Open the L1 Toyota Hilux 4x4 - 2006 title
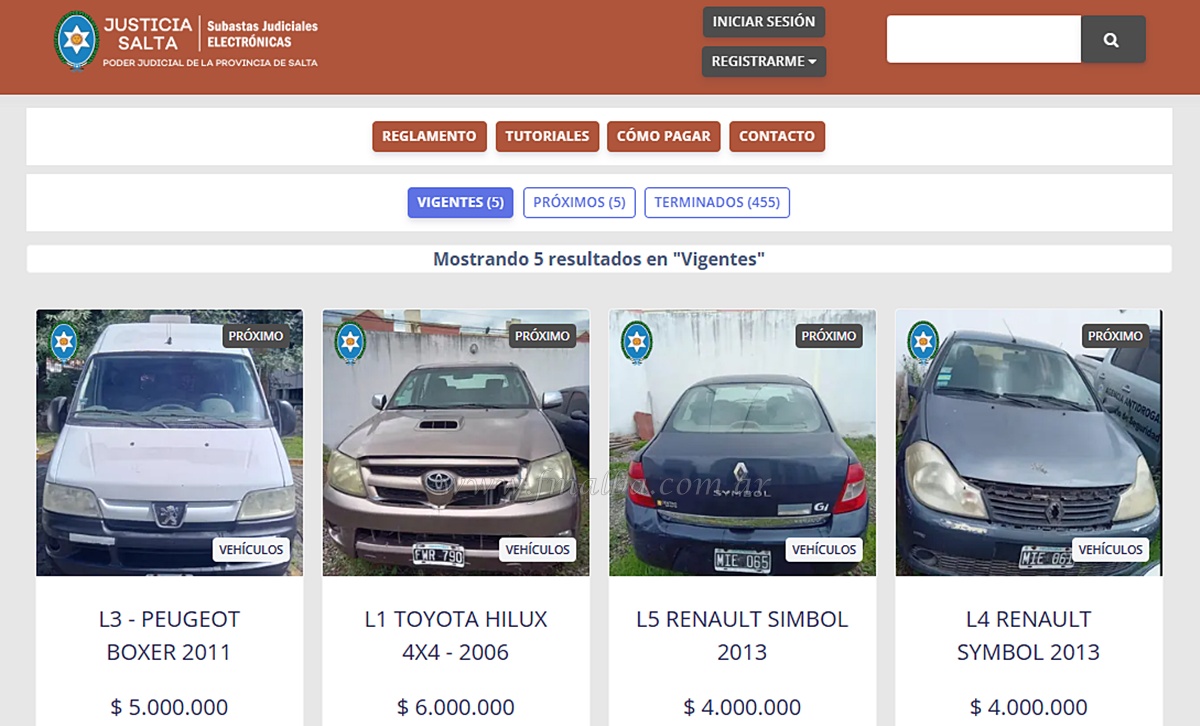This screenshot has height=726, width=1200. [x=456, y=635]
